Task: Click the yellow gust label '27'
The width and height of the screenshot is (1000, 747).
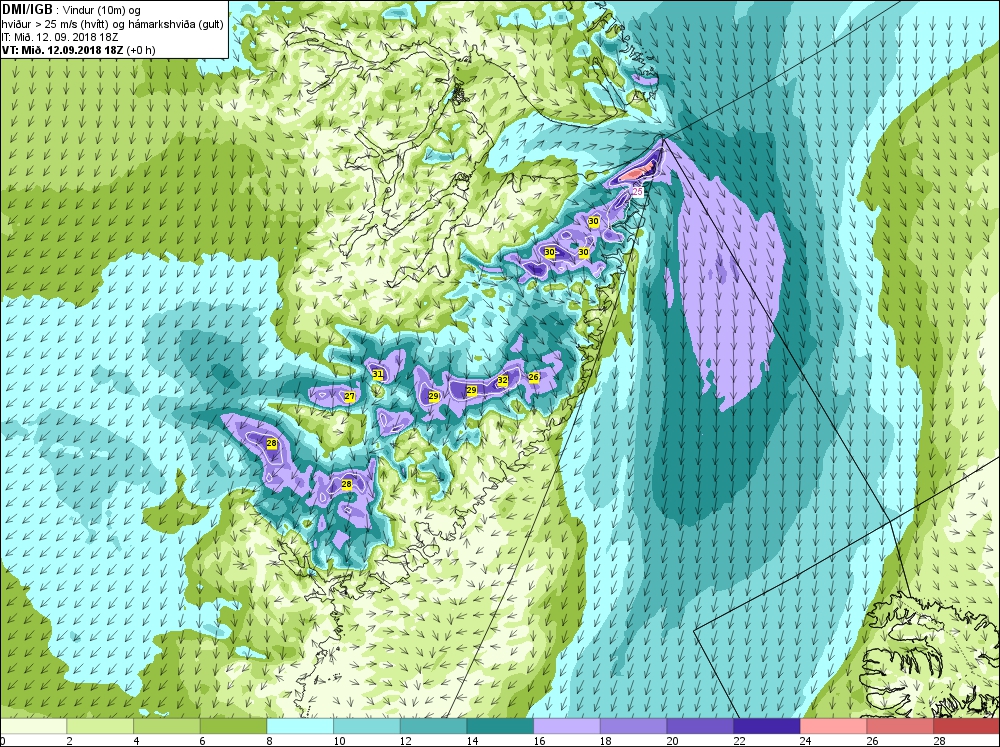Action: click(349, 396)
